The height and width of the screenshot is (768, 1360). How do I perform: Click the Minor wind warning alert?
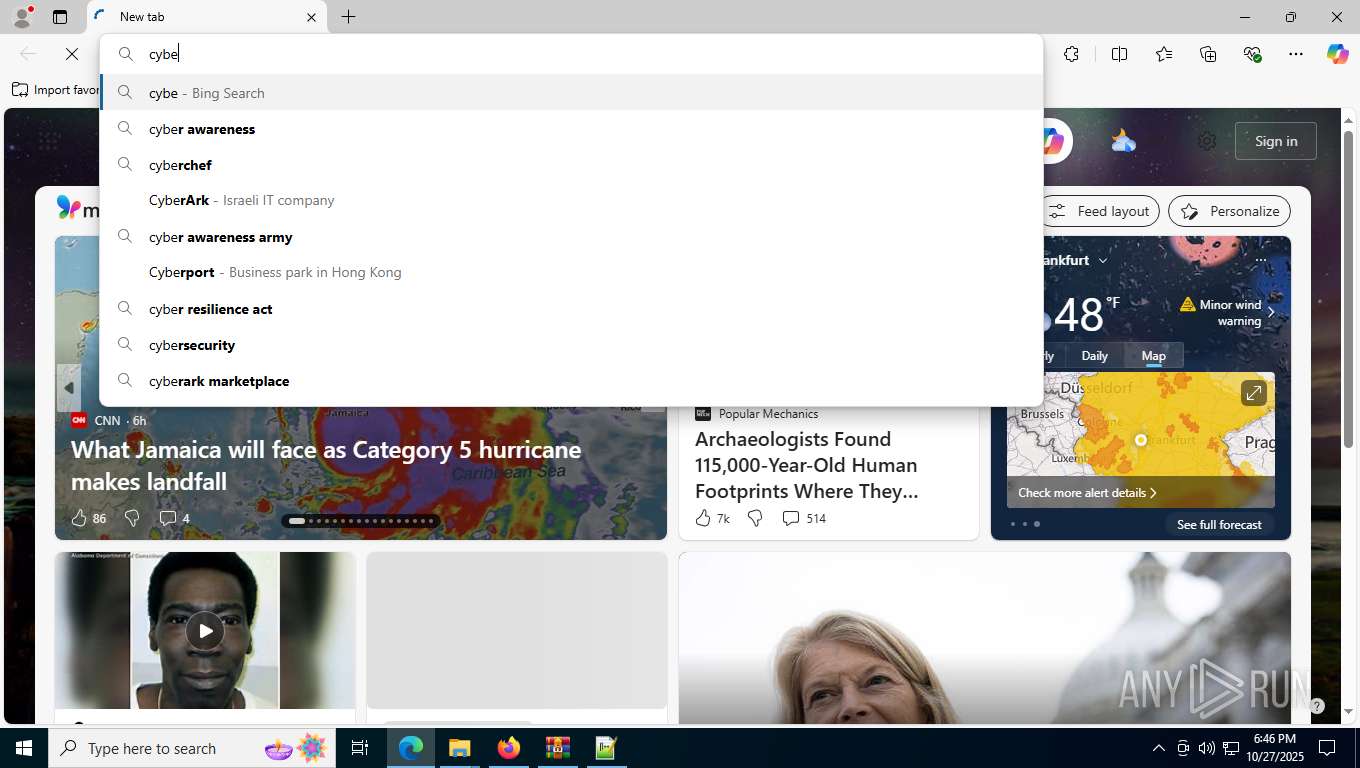(x=1221, y=313)
